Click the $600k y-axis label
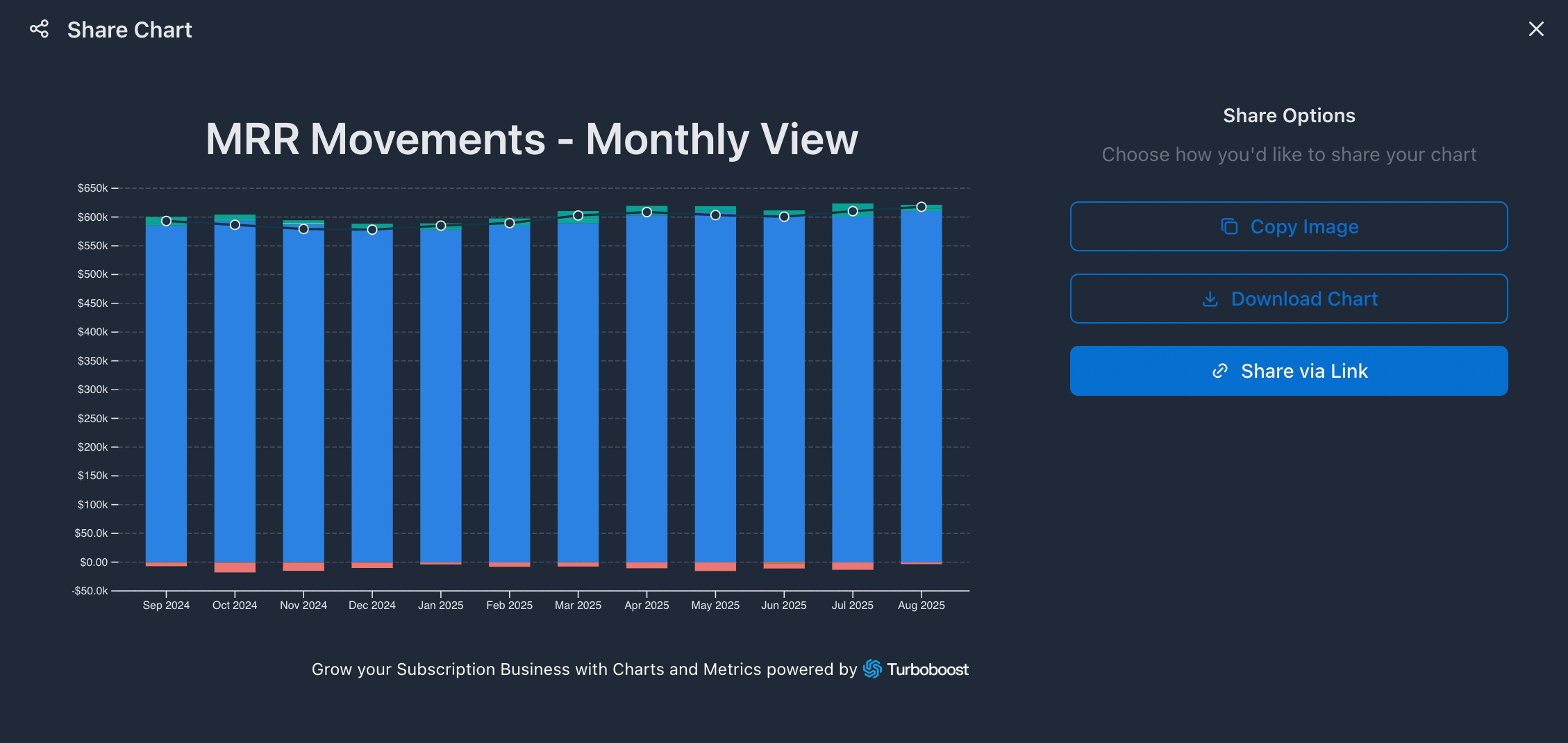 pos(92,217)
